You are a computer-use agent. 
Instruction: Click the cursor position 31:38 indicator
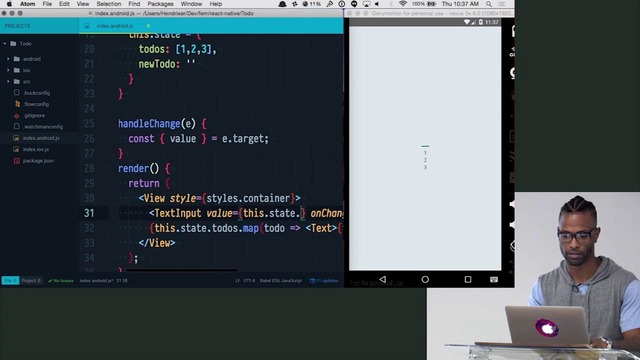(122, 281)
